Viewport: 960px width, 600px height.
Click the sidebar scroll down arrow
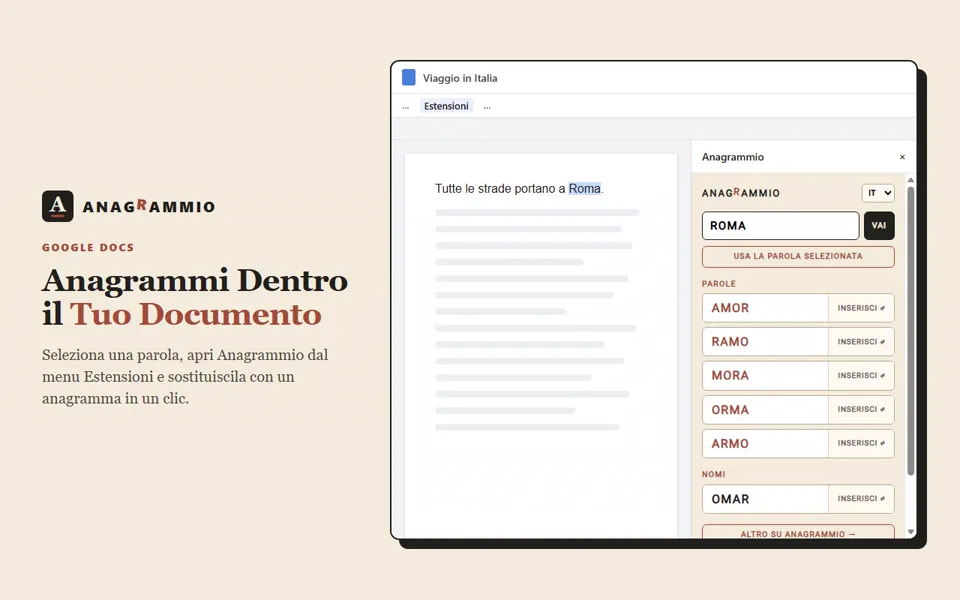910,531
